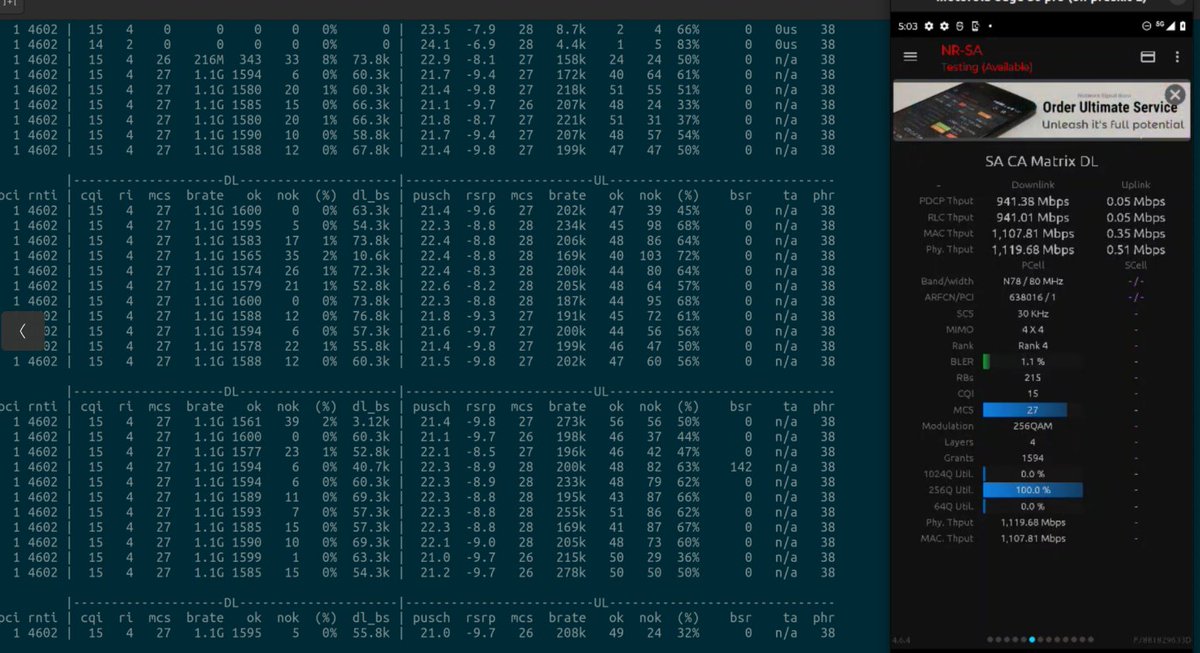Click the PCell column label
The height and width of the screenshot is (653, 1200).
1033,265
